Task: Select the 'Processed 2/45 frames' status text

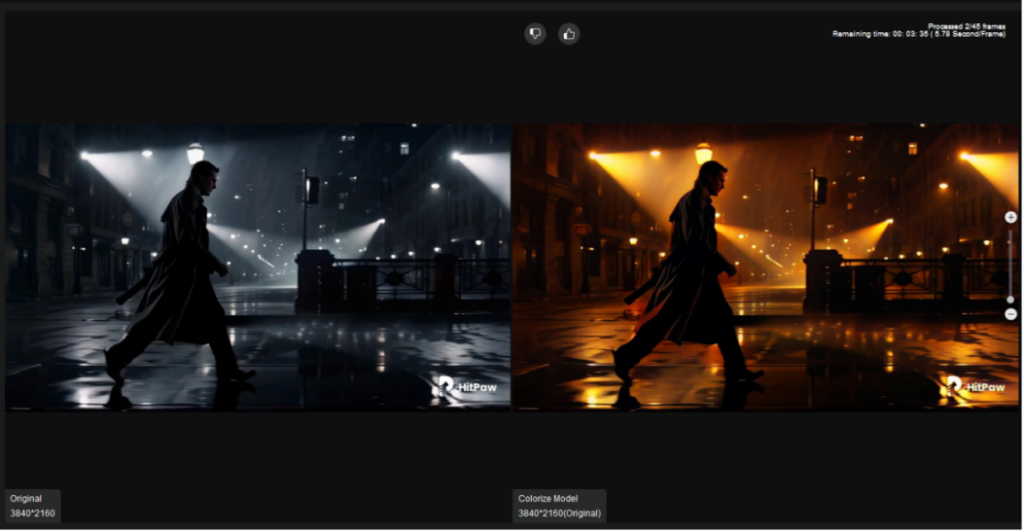Action: tap(967, 26)
